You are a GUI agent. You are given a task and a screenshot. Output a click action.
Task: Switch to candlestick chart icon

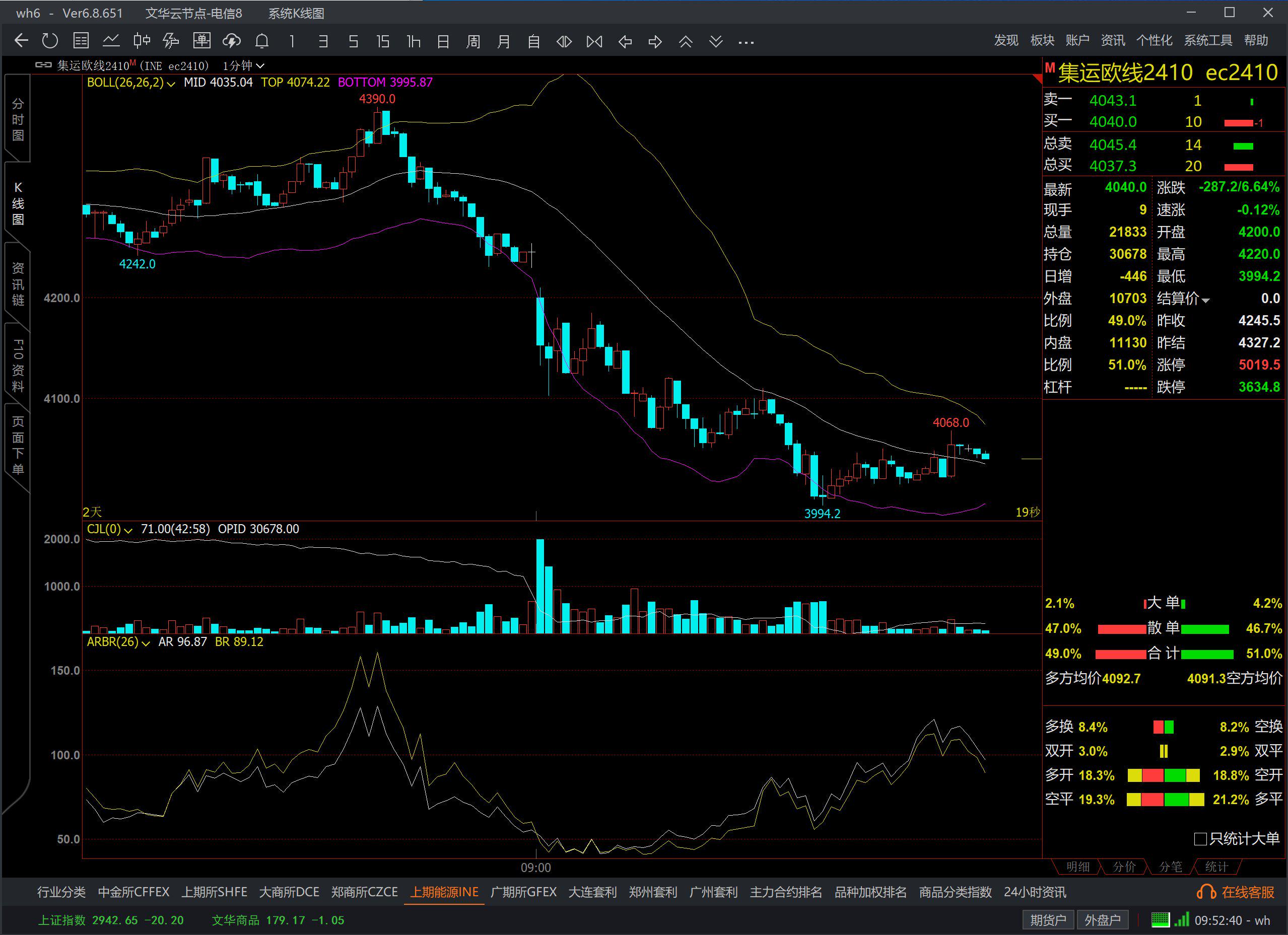click(x=142, y=41)
